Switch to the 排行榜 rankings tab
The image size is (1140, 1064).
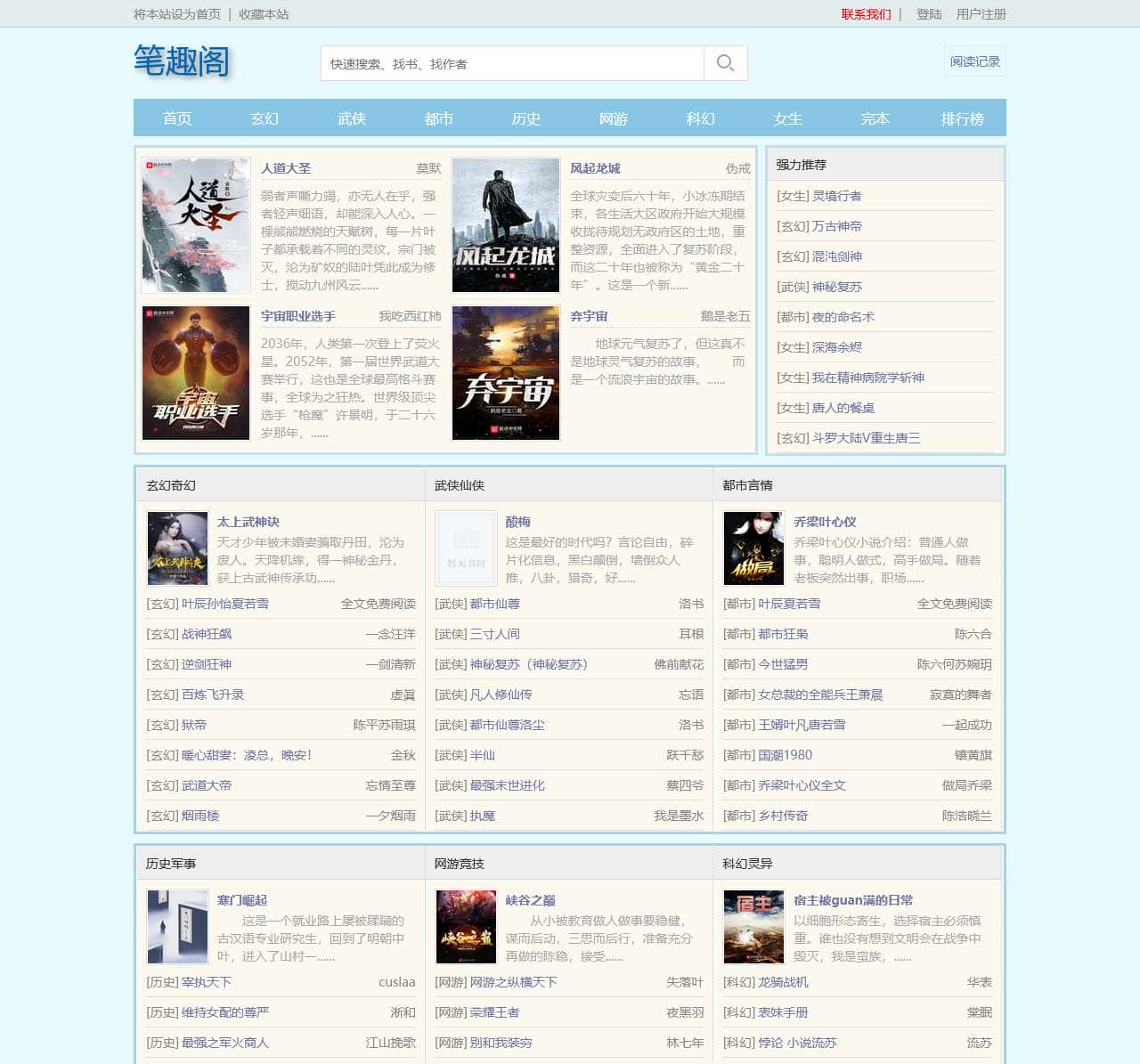[962, 118]
